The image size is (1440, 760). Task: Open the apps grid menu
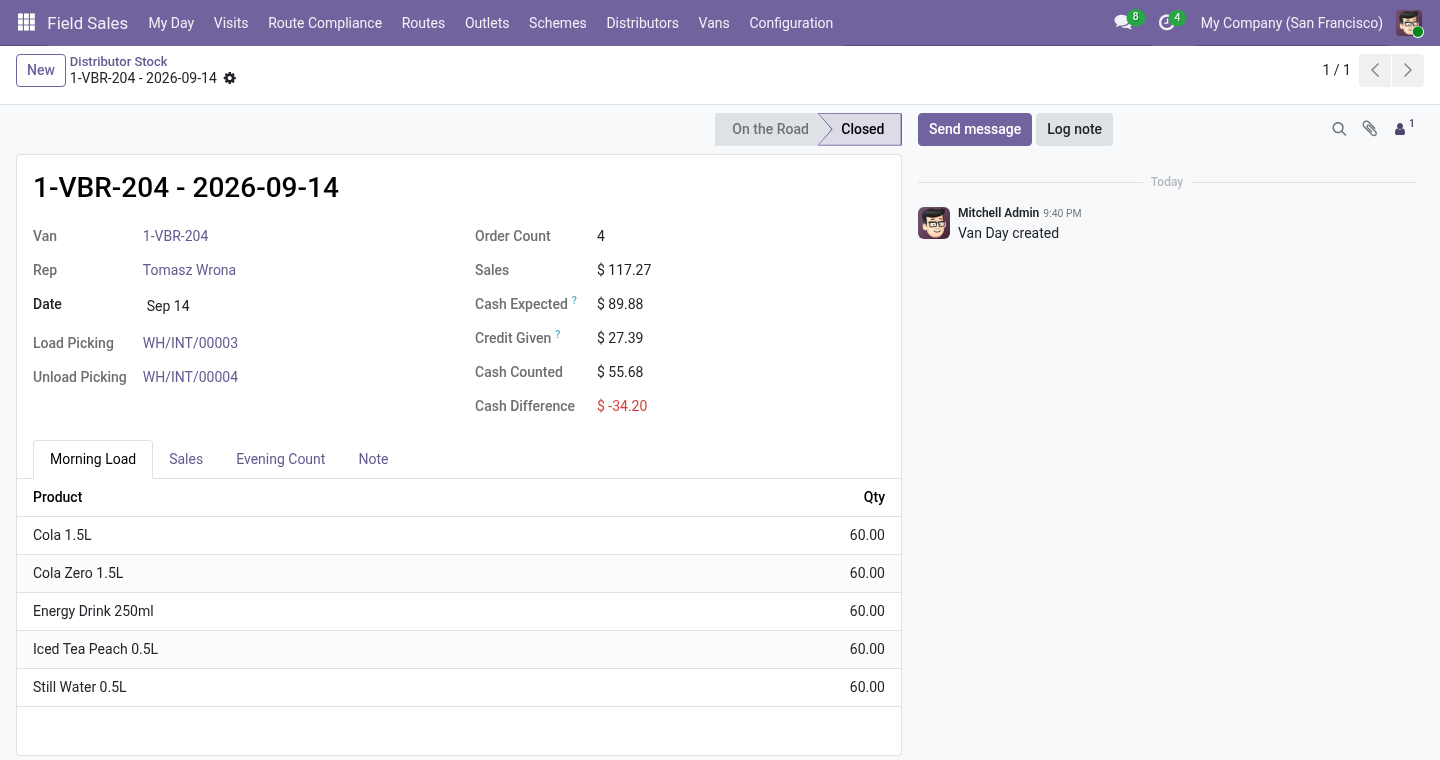27,23
